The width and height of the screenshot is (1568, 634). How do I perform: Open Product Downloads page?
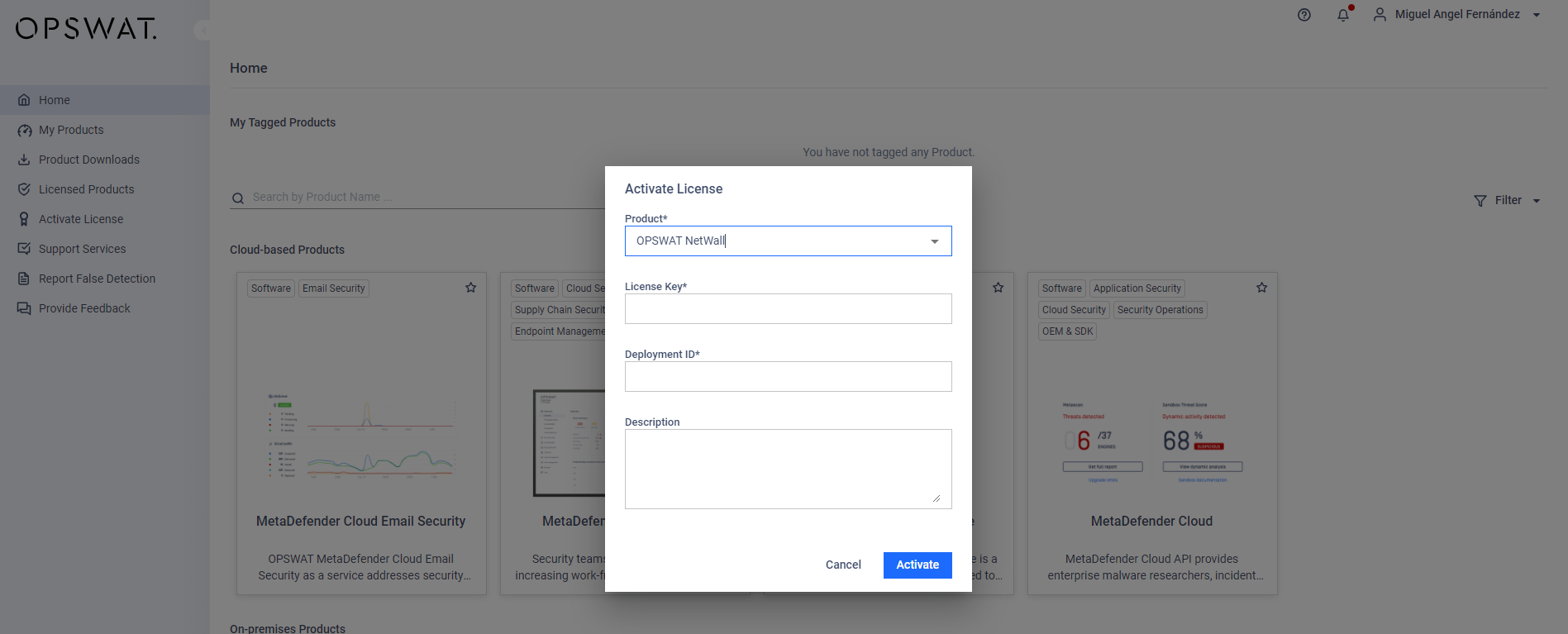coord(105,160)
